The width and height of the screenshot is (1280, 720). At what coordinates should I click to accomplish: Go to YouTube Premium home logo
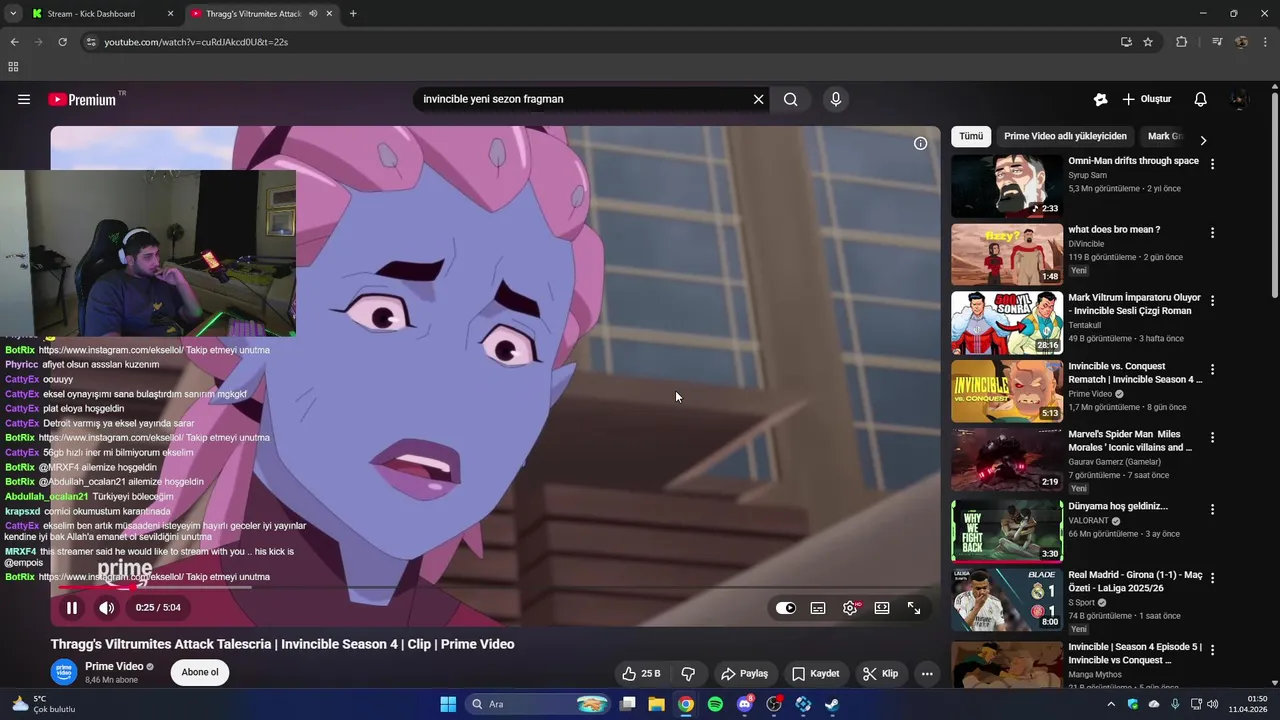point(82,99)
